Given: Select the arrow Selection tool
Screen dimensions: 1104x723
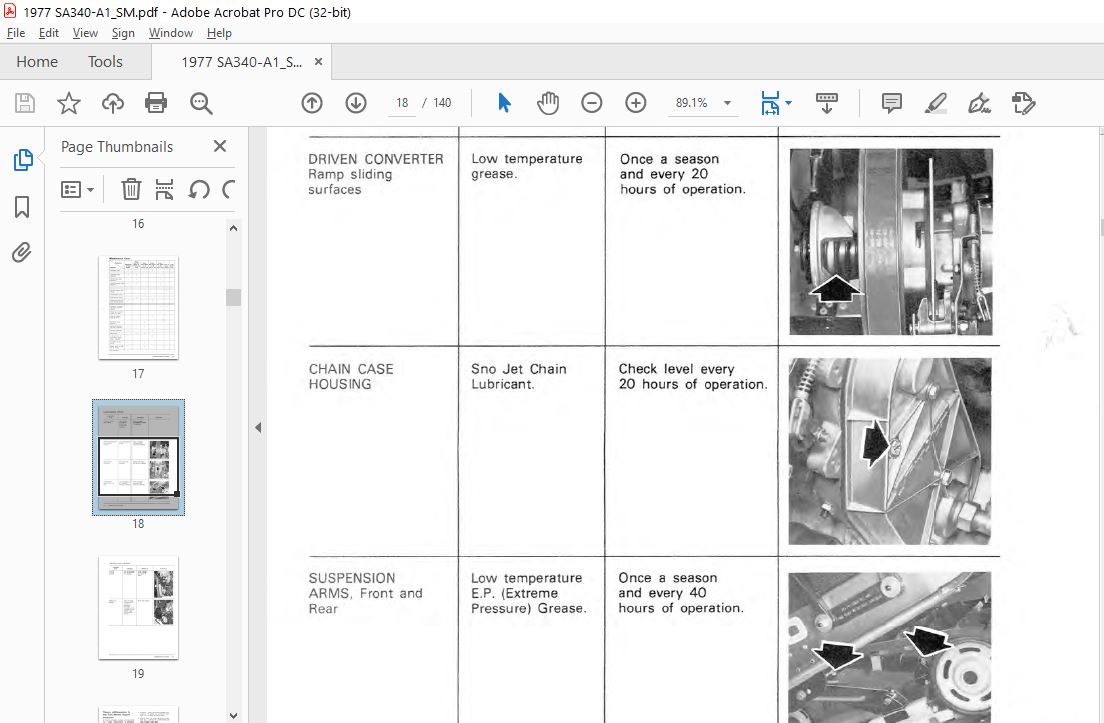Looking at the screenshot, I should 504,103.
